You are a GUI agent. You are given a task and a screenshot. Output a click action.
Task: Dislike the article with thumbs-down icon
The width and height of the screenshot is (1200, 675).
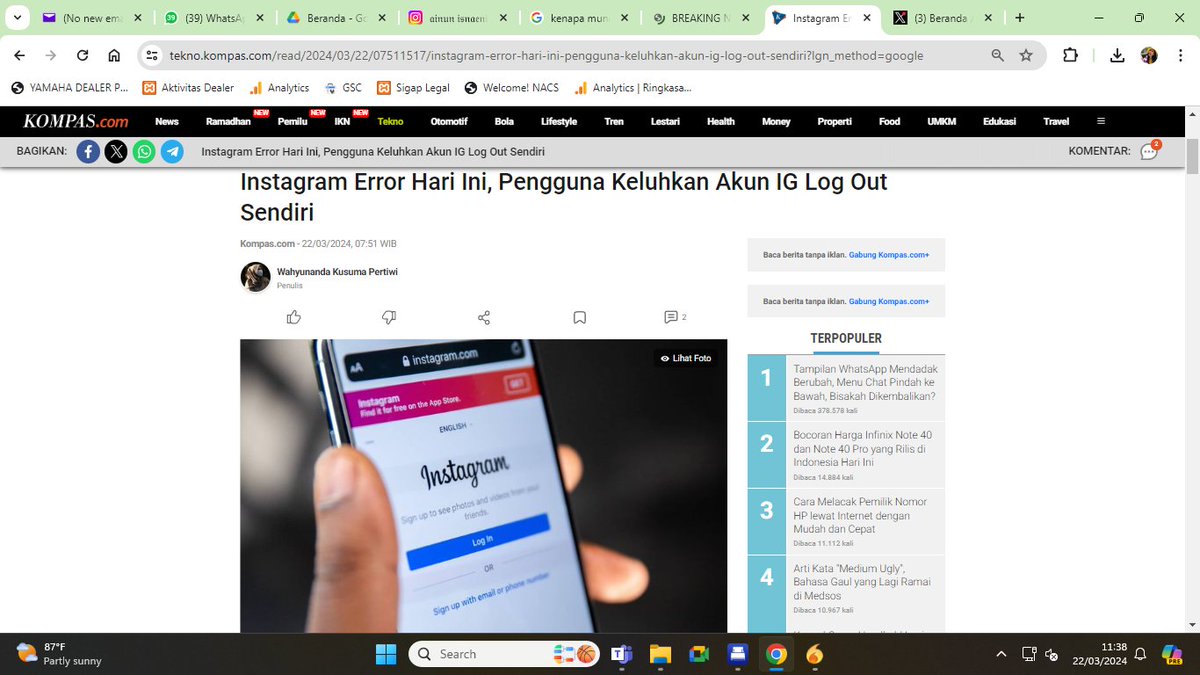(389, 317)
